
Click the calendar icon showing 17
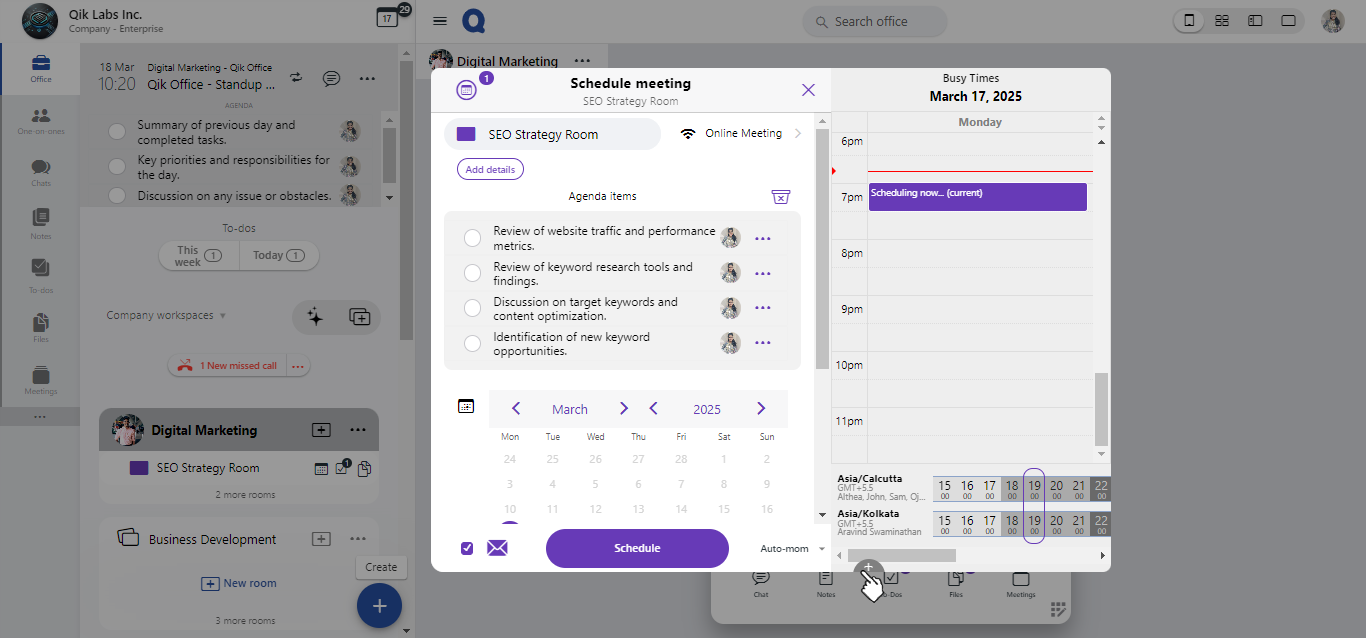[x=386, y=18]
